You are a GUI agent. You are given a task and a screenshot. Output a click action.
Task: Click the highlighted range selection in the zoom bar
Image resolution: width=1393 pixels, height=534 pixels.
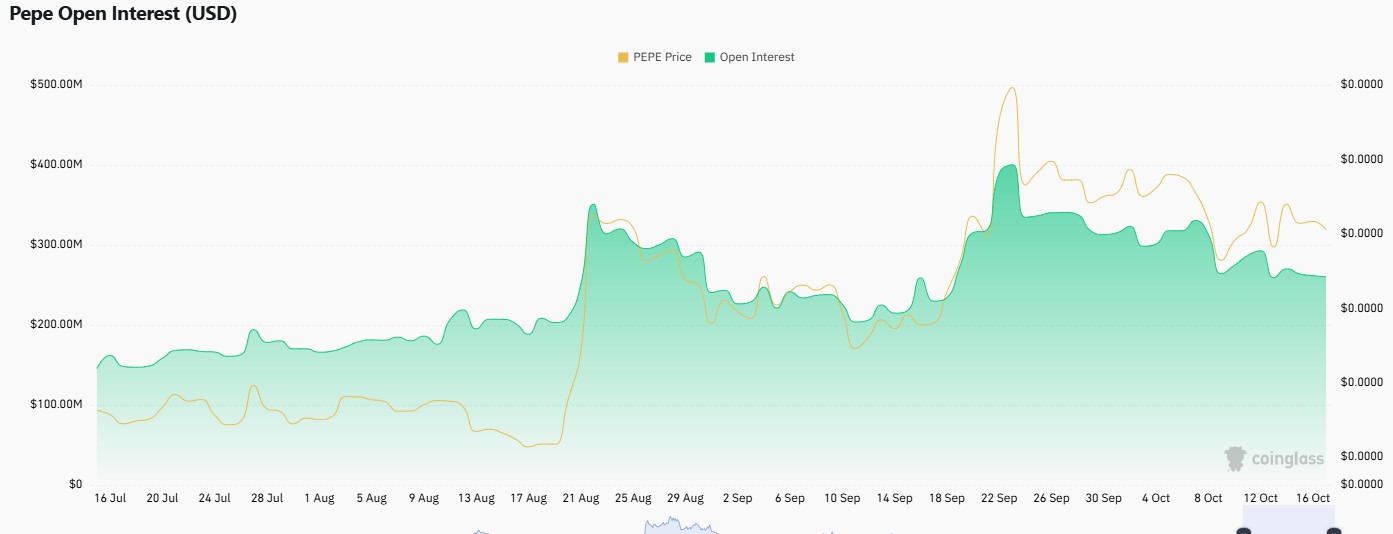1288,520
